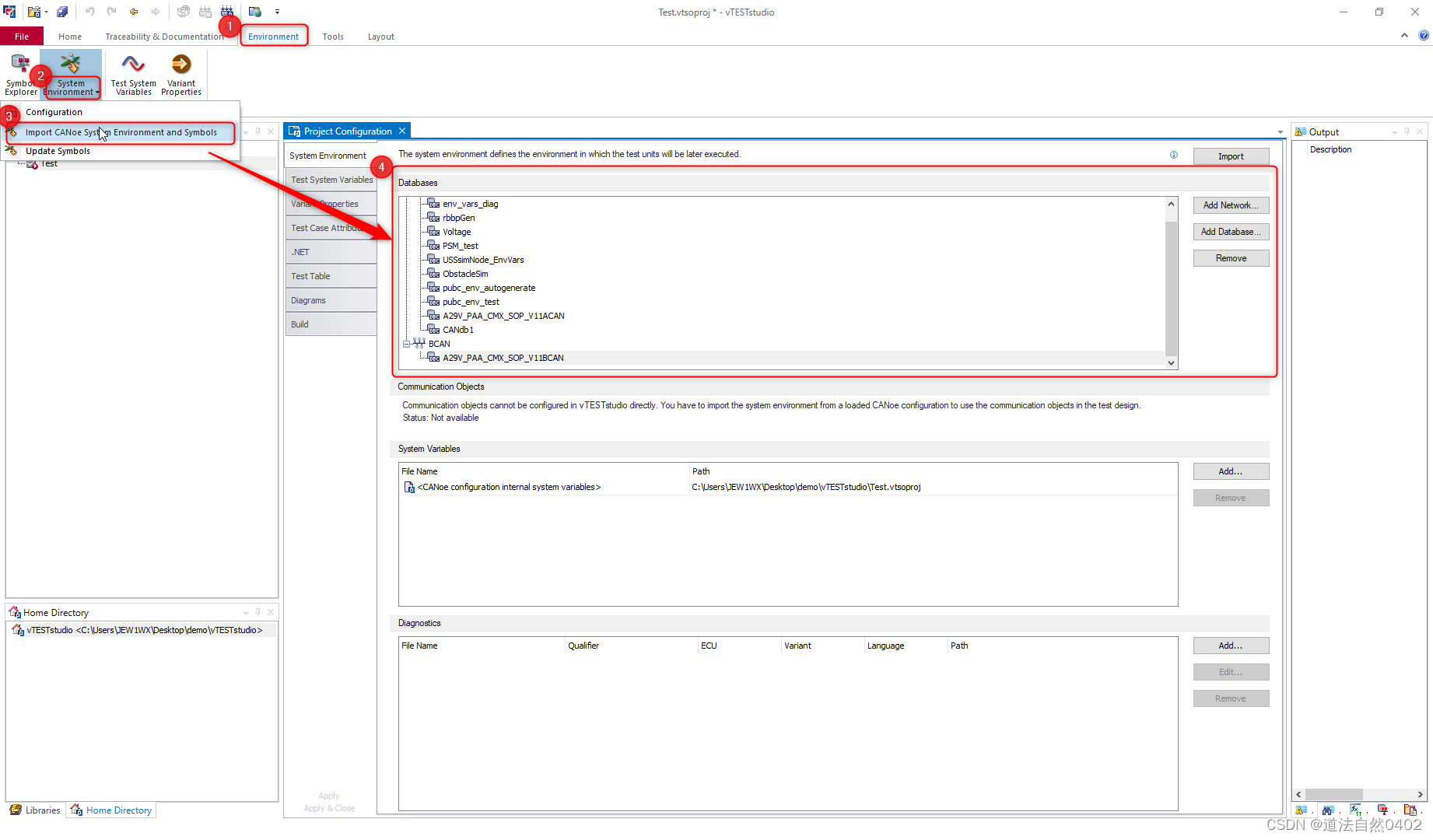The width and height of the screenshot is (1433, 840).
Task: Click the Import button
Action: pyautogui.click(x=1231, y=156)
